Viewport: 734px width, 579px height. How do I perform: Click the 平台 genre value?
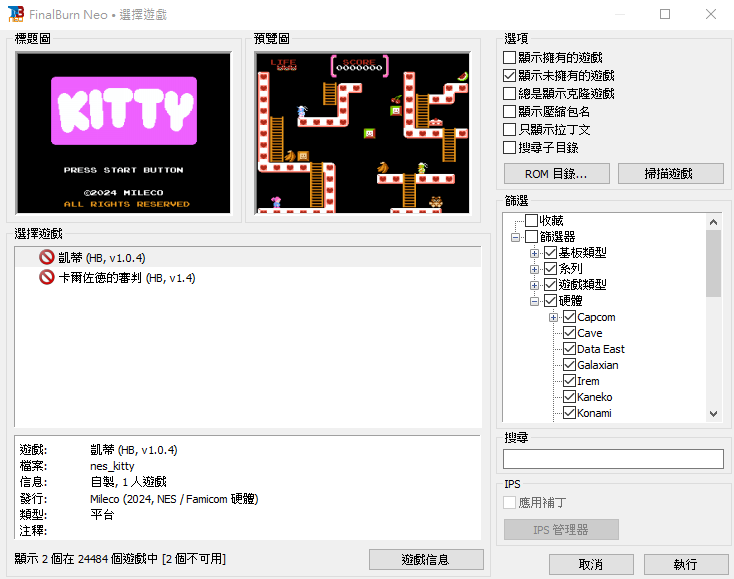coord(102,515)
